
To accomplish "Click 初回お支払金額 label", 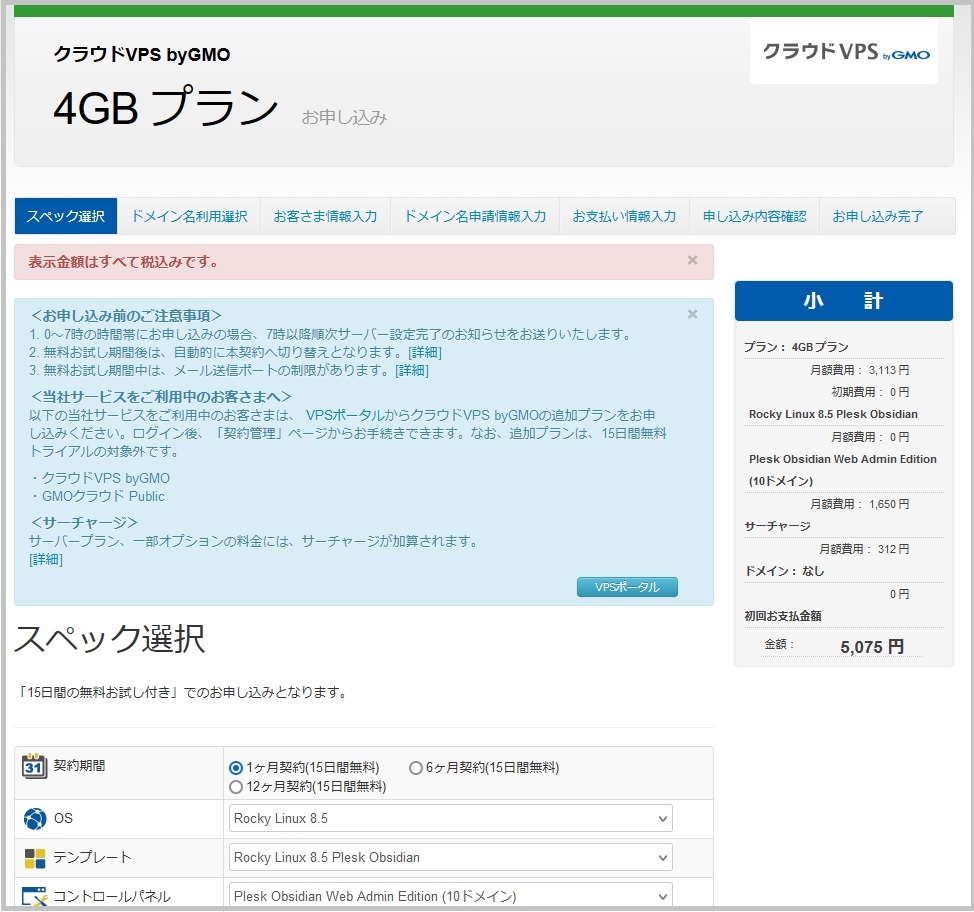I will [783, 616].
